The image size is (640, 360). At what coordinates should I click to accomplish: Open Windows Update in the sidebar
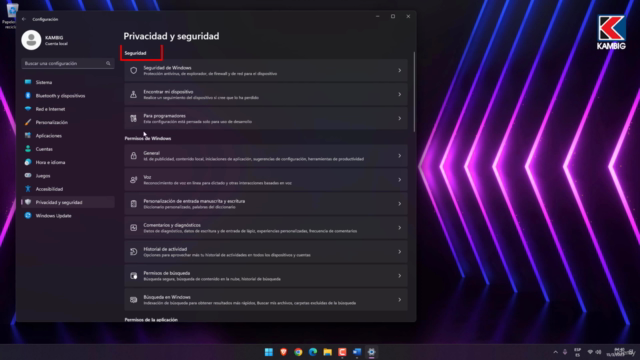tap(68, 216)
